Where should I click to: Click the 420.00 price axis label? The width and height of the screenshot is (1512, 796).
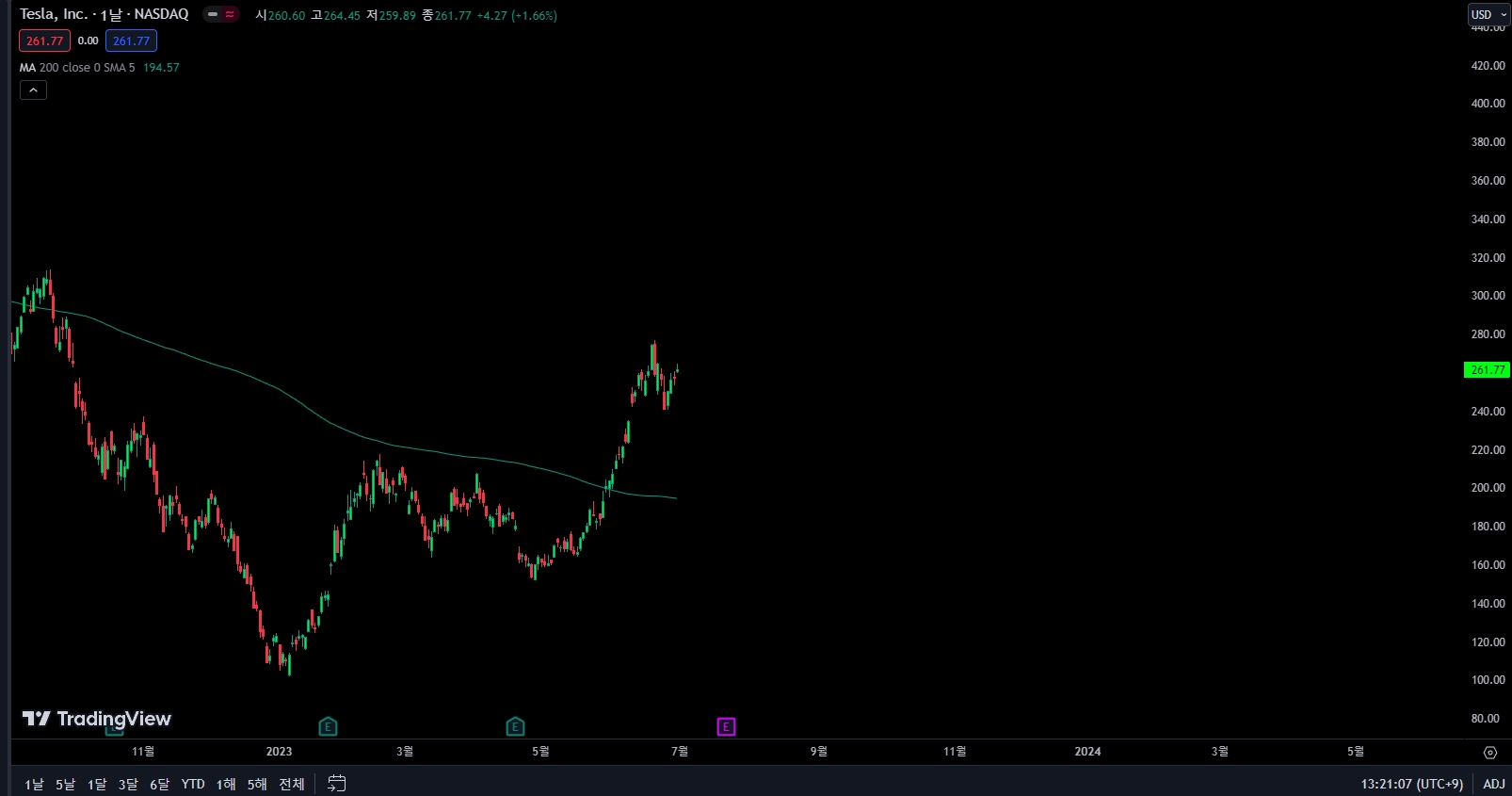(1488, 66)
